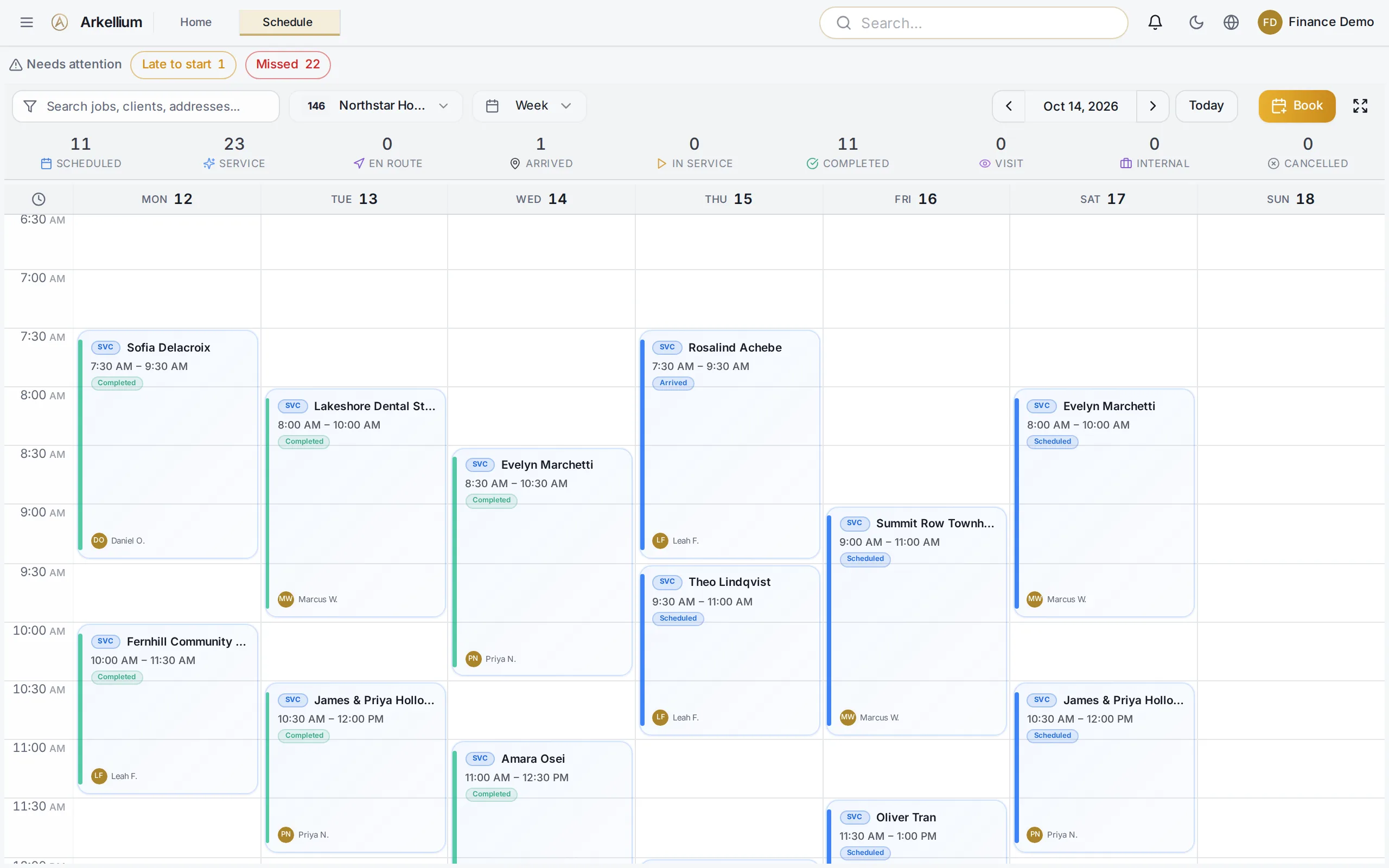Select the Schedule tab

(289, 22)
